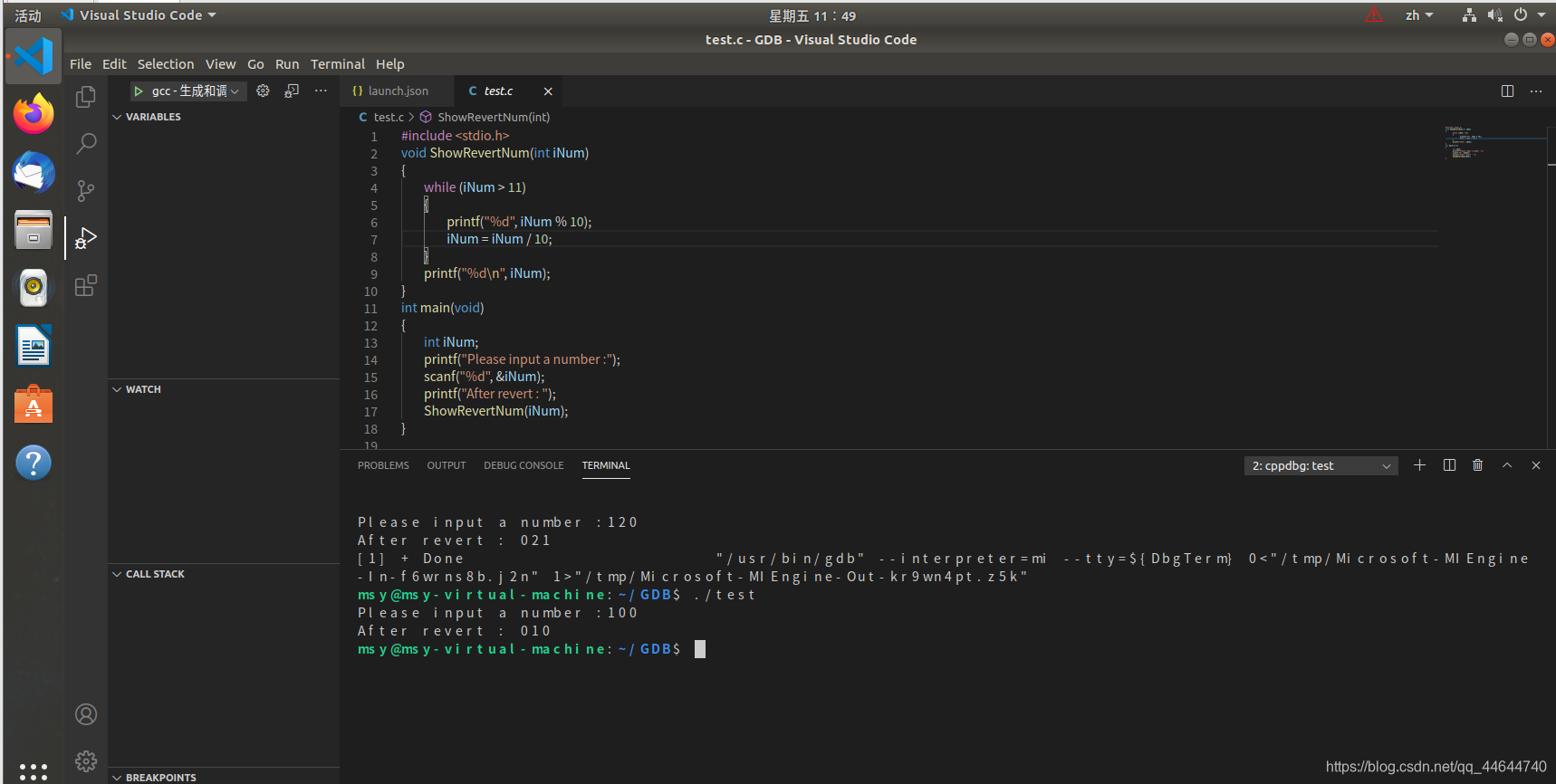Open the zh input method dropdown
Screen dimensions: 1556x784
click(x=1419, y=15)
